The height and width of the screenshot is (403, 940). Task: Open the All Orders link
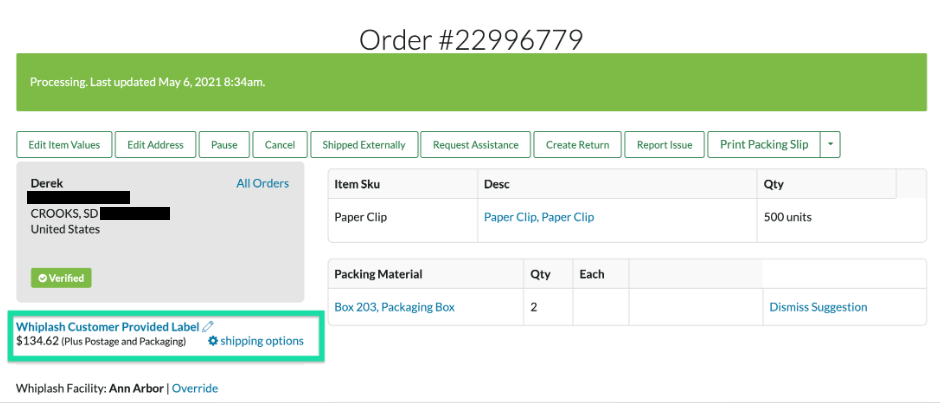pos(263,184)
